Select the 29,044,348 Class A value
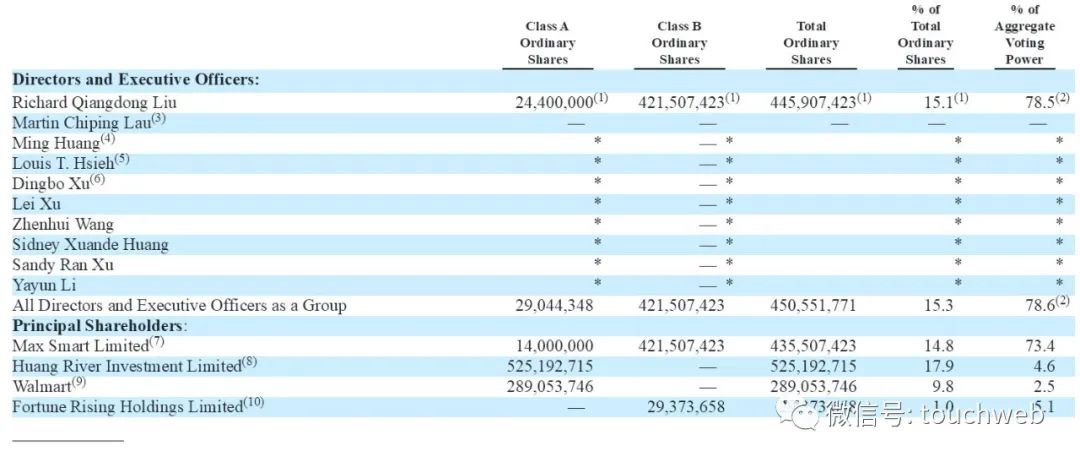The height and width of the screenshot is (462, 1080). pyautogui.click(x=554, y=305)
